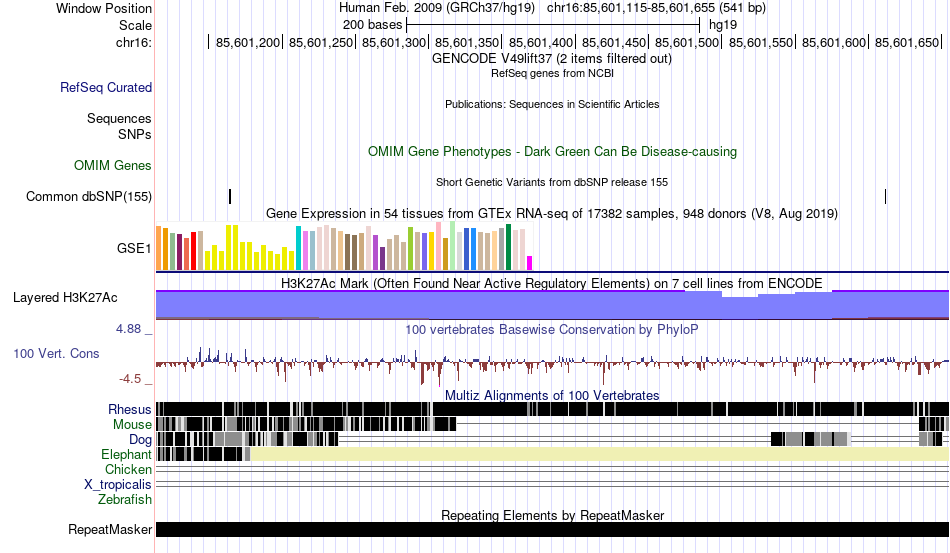
Task: Click the 85,601,300 ruler position
Action: (x=394, y=42)
